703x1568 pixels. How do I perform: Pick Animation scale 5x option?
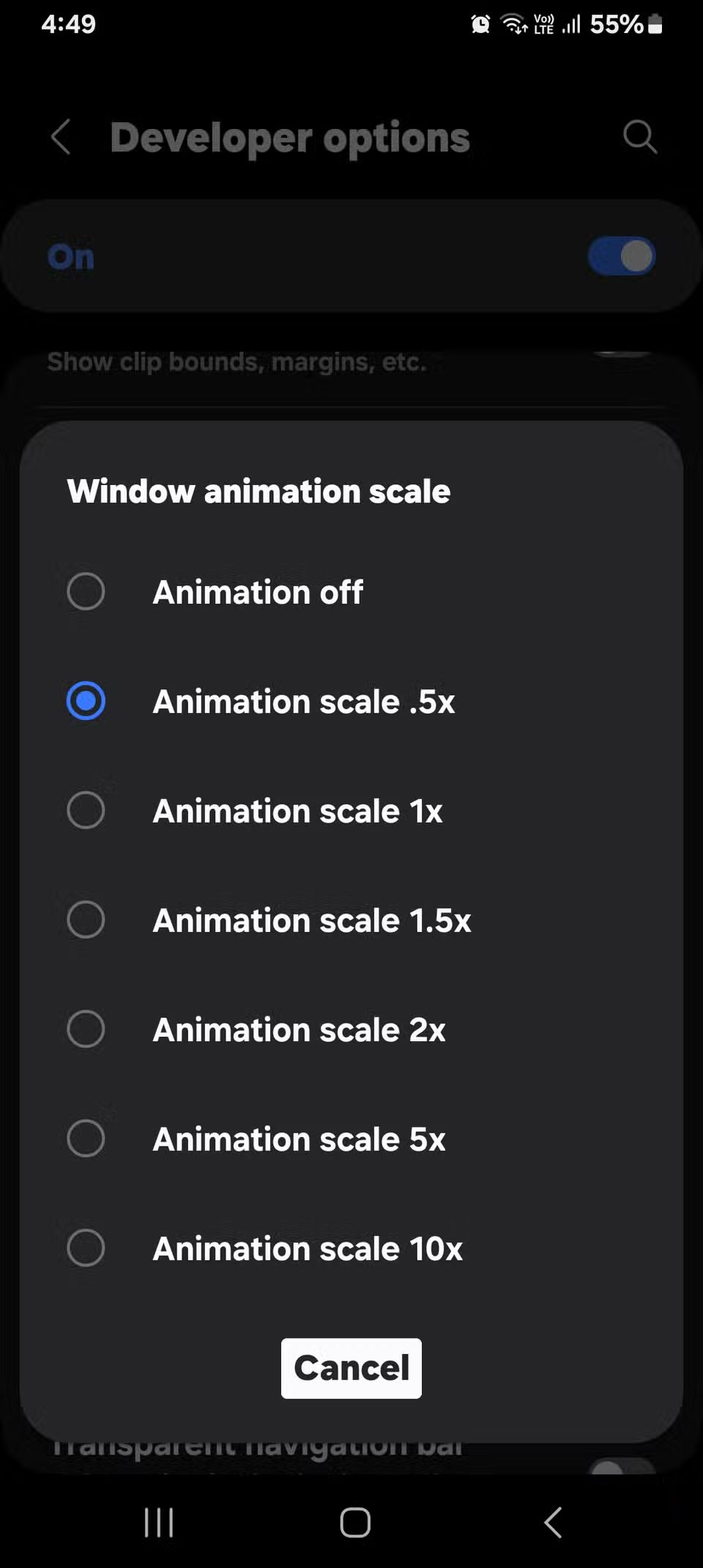(86, 1139)
